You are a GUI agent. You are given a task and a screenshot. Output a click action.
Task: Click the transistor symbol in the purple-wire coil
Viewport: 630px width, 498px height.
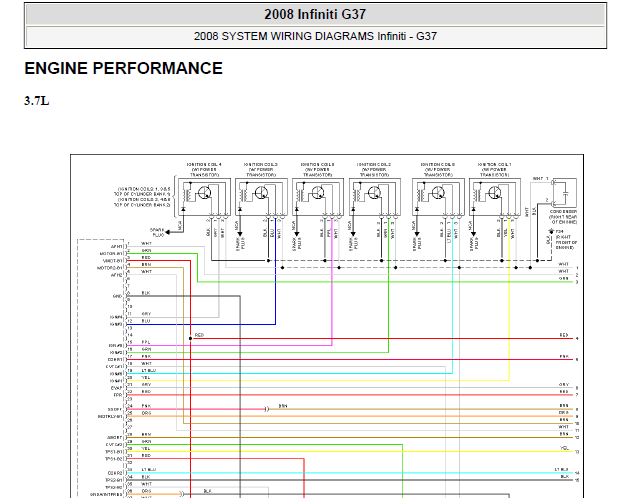[318, 193]
